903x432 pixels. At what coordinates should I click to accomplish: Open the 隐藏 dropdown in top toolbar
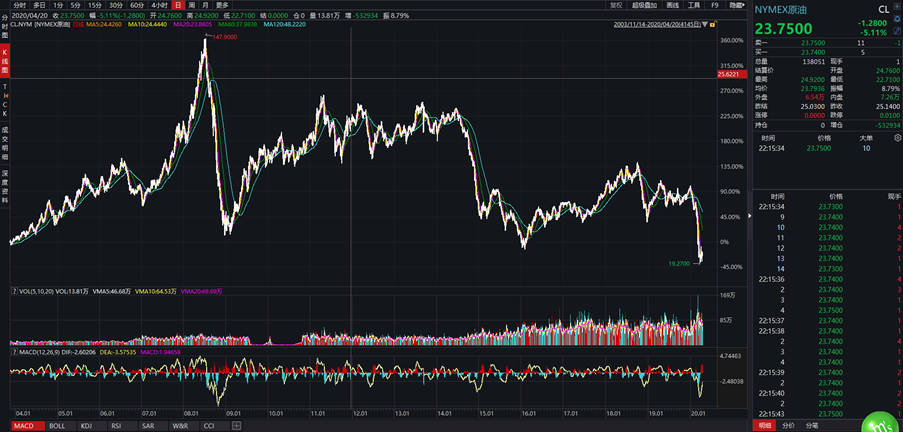pyautogui.click(x=737, y=5)
